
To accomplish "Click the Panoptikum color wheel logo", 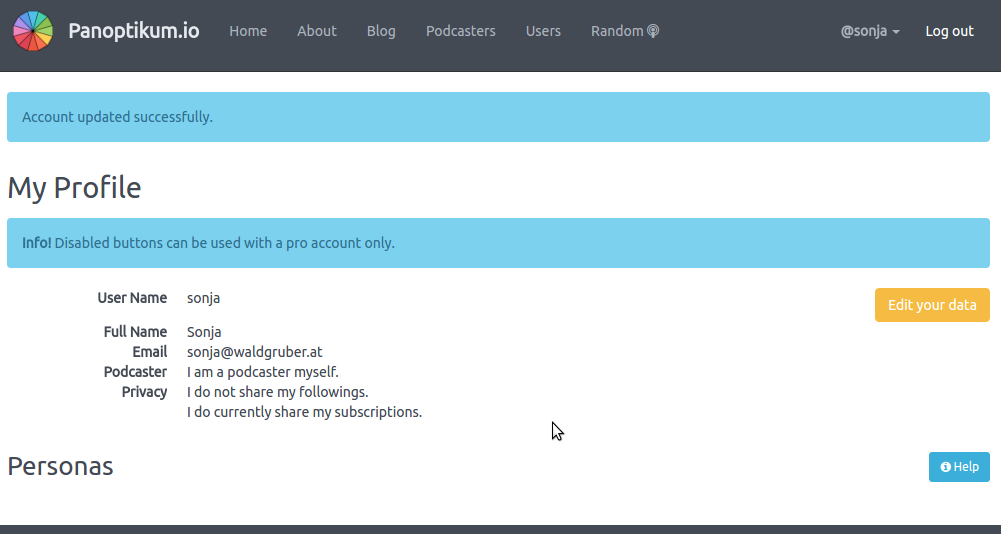I will click(x=33, y=31).
